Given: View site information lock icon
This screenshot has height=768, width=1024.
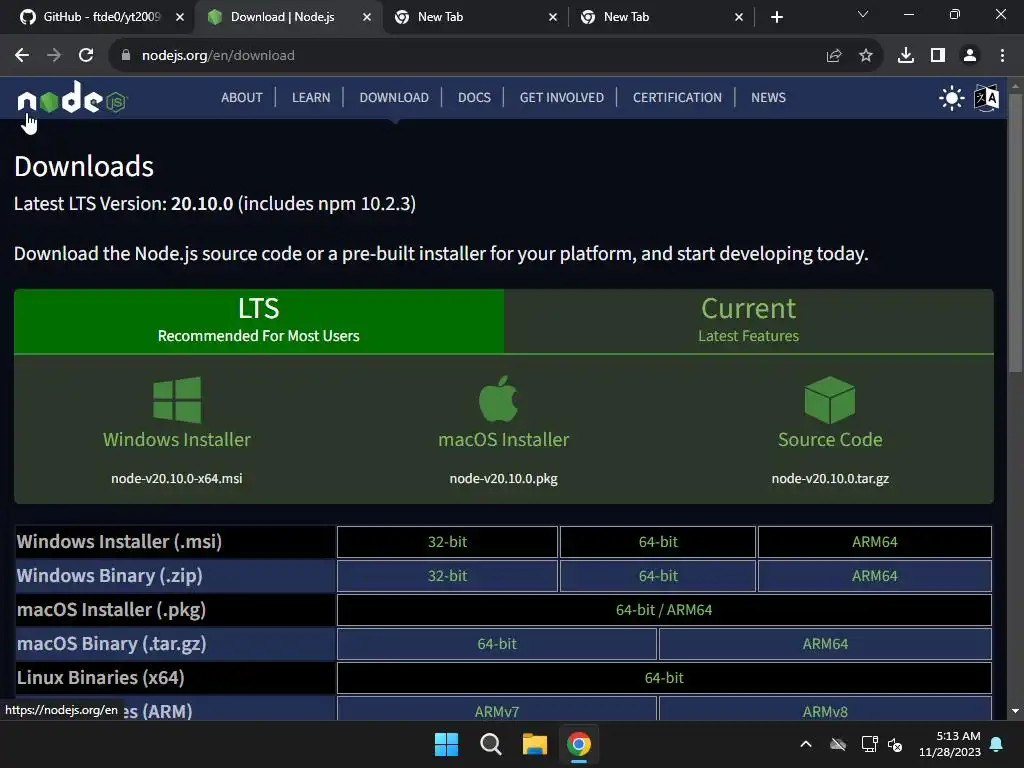Looking at the screenshot, I should (x=126, y=56).
